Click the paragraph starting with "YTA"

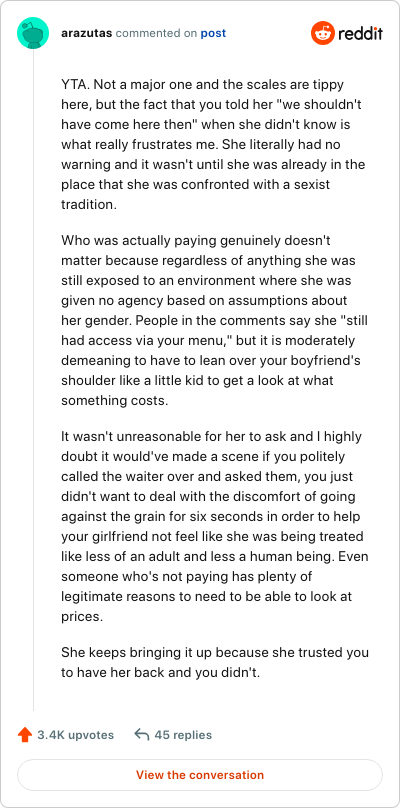click(x=213, y=144)
